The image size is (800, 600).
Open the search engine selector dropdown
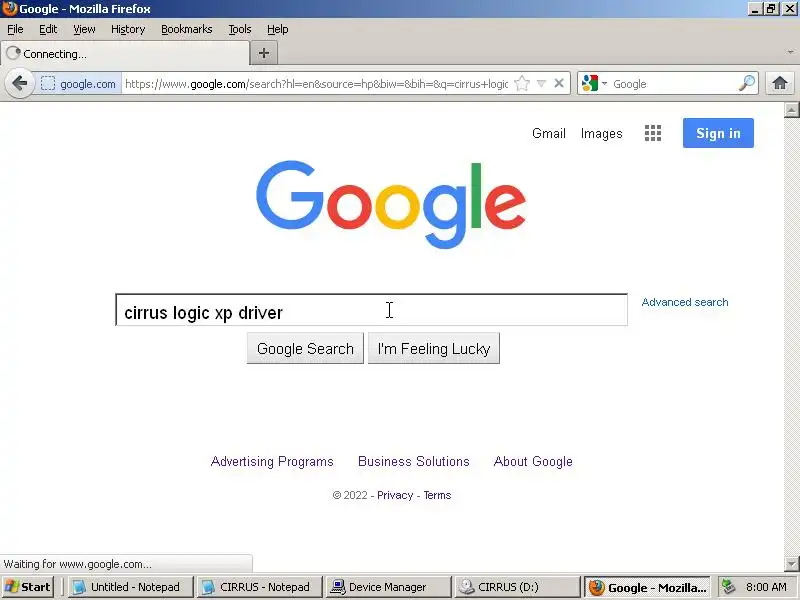[595, 84]
